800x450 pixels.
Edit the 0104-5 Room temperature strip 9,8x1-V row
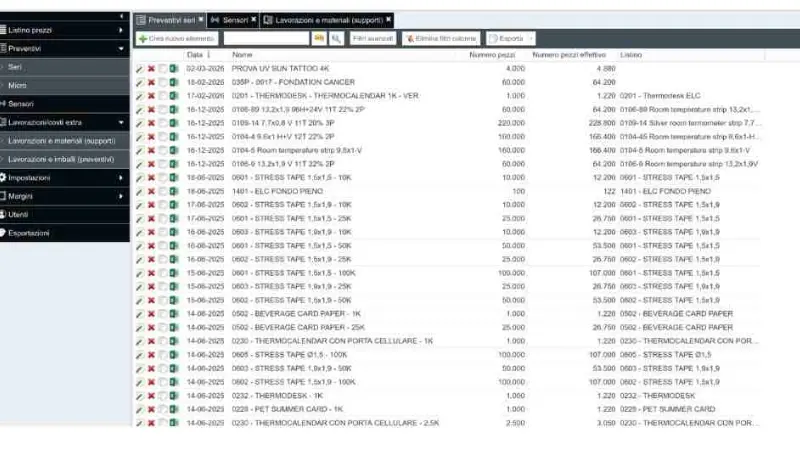point(139,151)
